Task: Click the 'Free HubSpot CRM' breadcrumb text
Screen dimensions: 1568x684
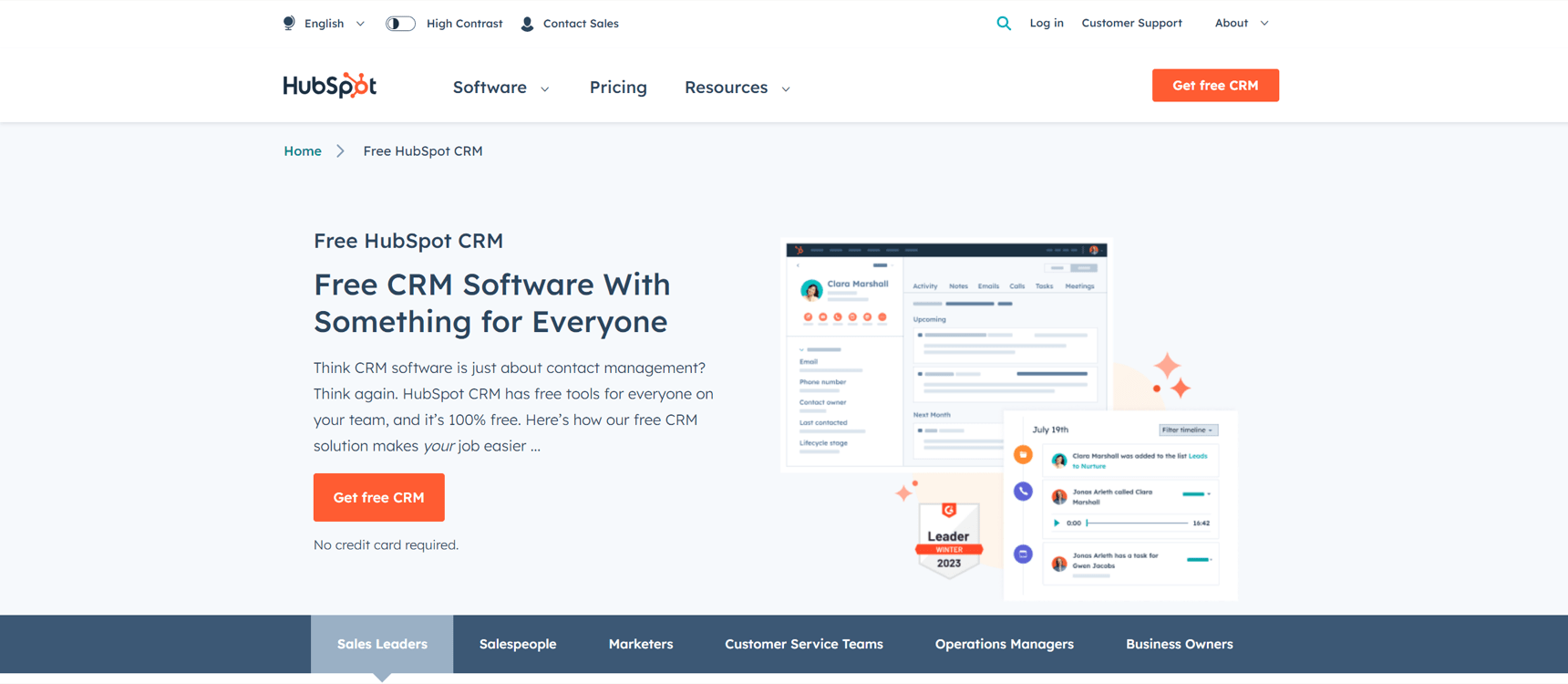Action: click(x=423, y=151)
